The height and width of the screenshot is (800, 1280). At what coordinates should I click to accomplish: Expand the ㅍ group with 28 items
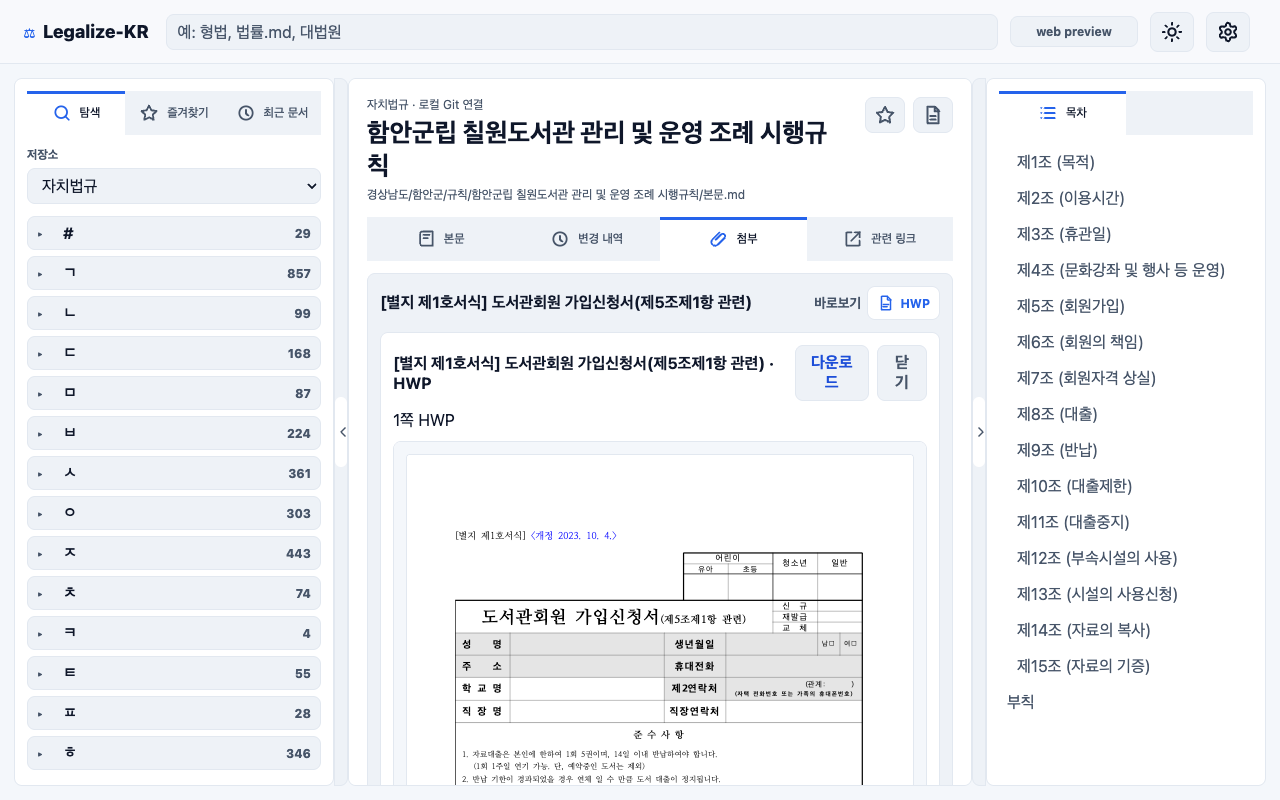coord(174,713)
